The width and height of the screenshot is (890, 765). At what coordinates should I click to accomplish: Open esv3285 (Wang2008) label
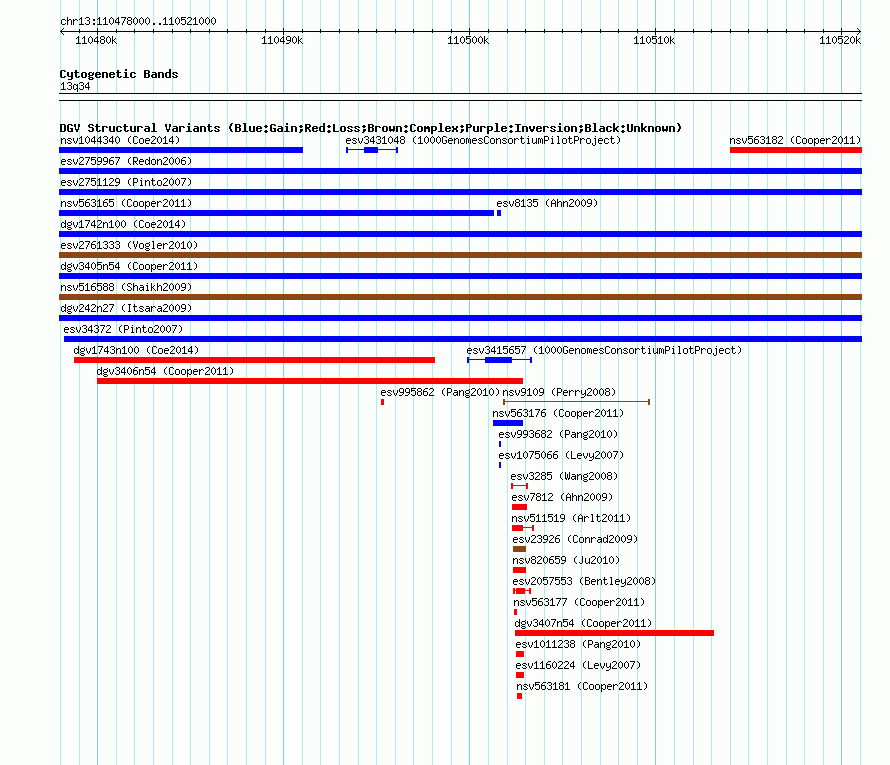564,476
